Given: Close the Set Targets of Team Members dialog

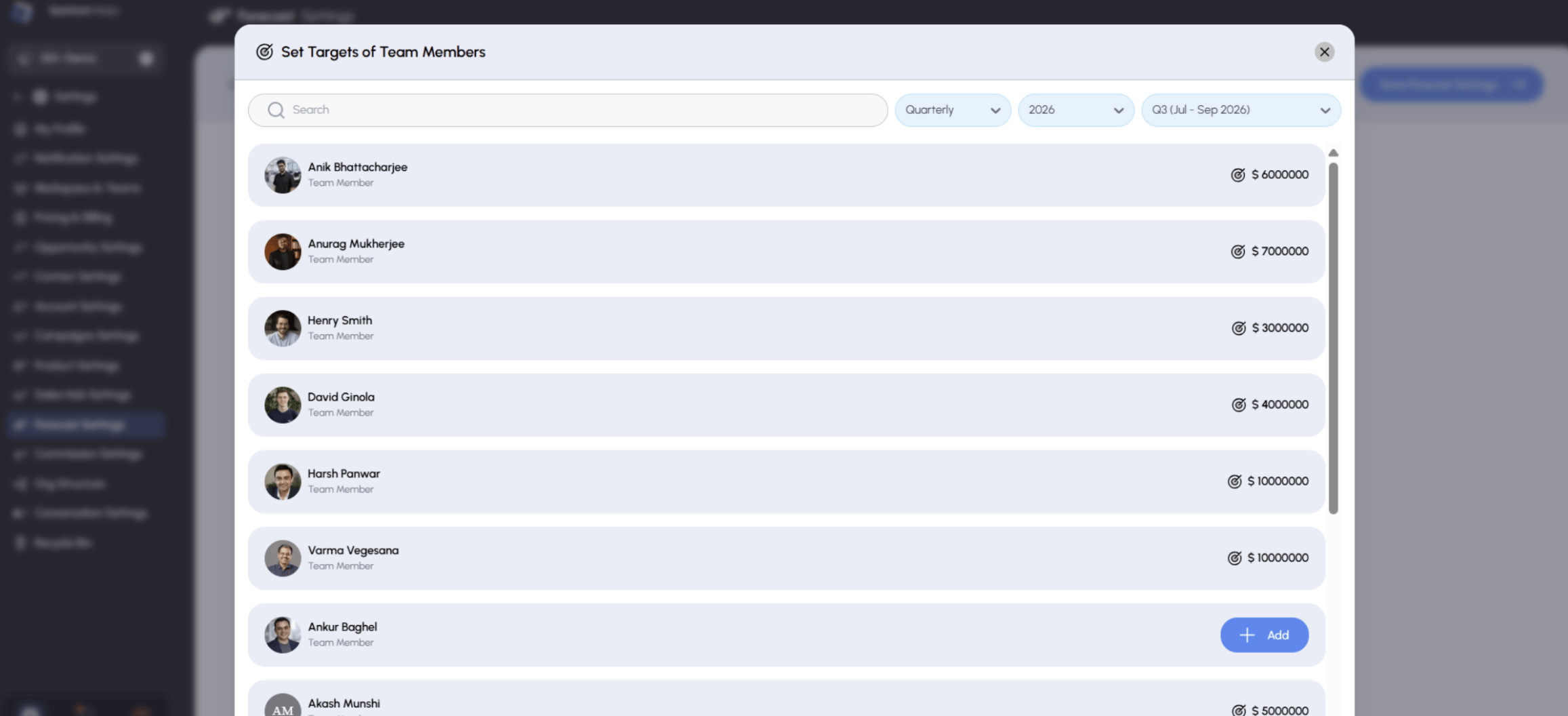Looking at the screenshot, I should (1324, 52).
